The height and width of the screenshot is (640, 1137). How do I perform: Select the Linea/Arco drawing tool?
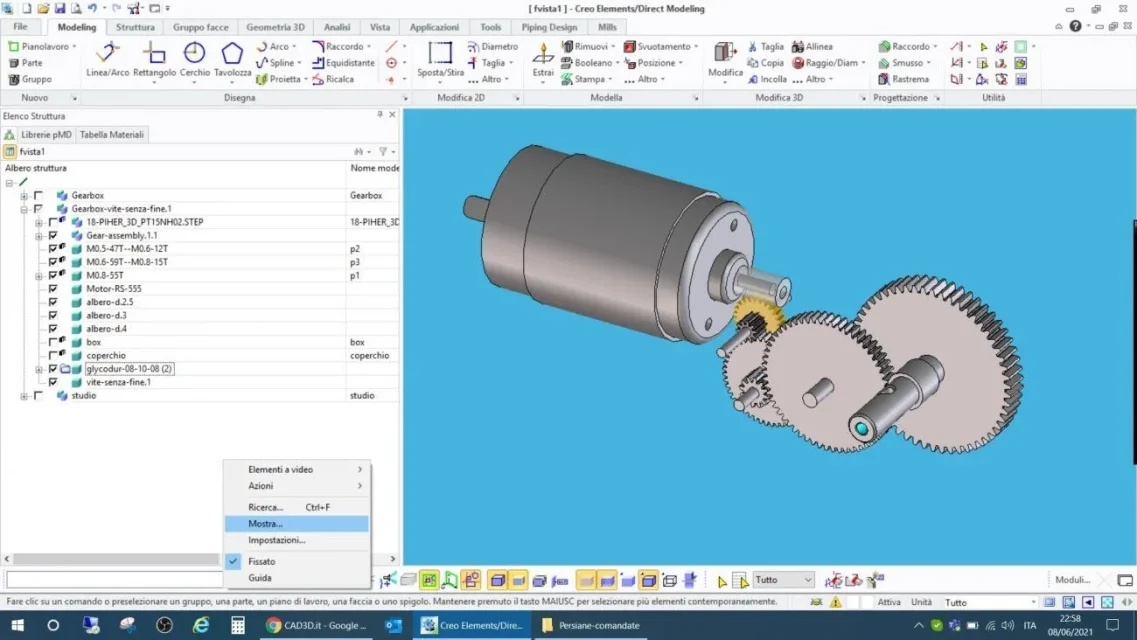coord(107,59)
